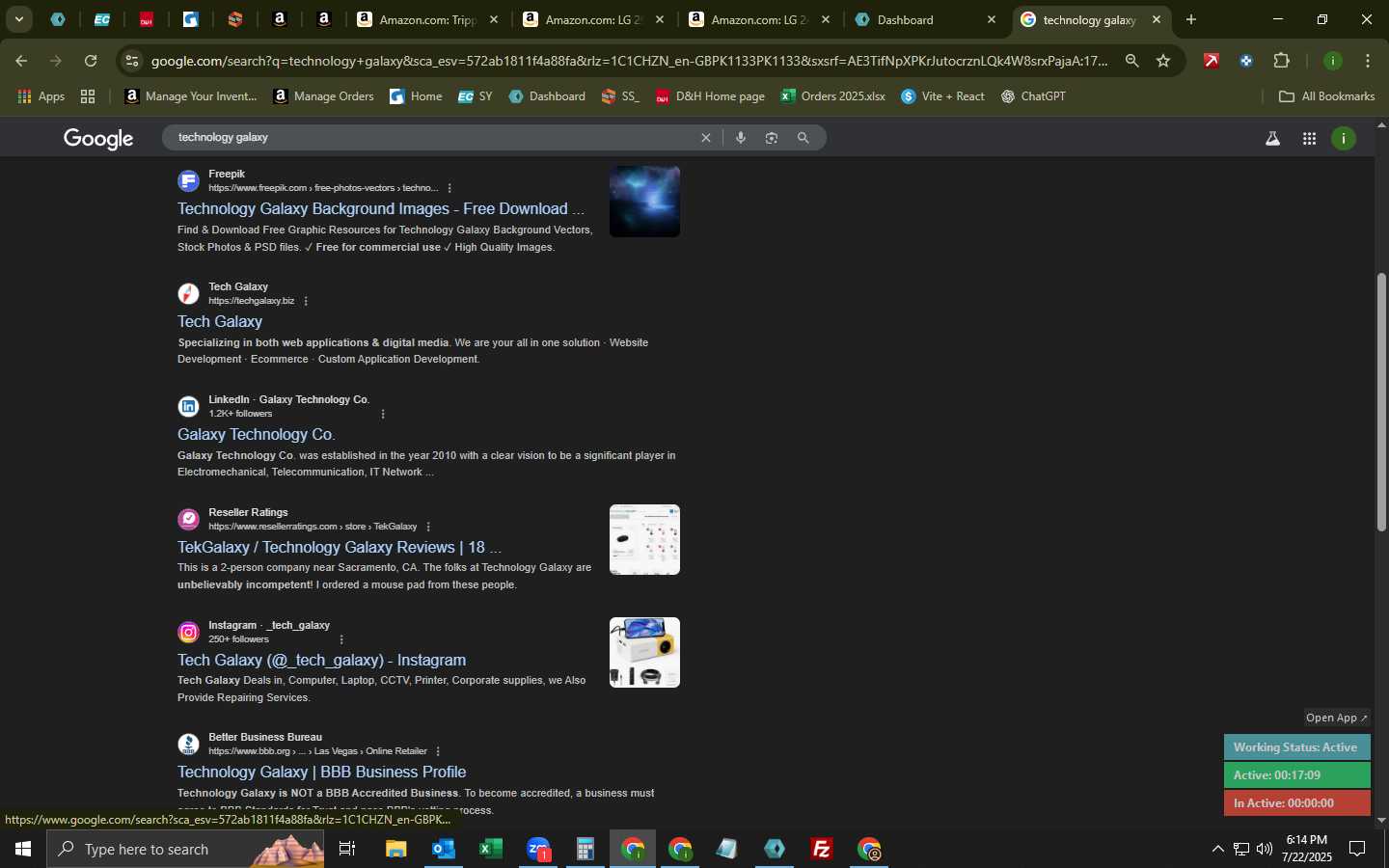Clear the Google search box text
1389x868 pixels.
point(706,138)
